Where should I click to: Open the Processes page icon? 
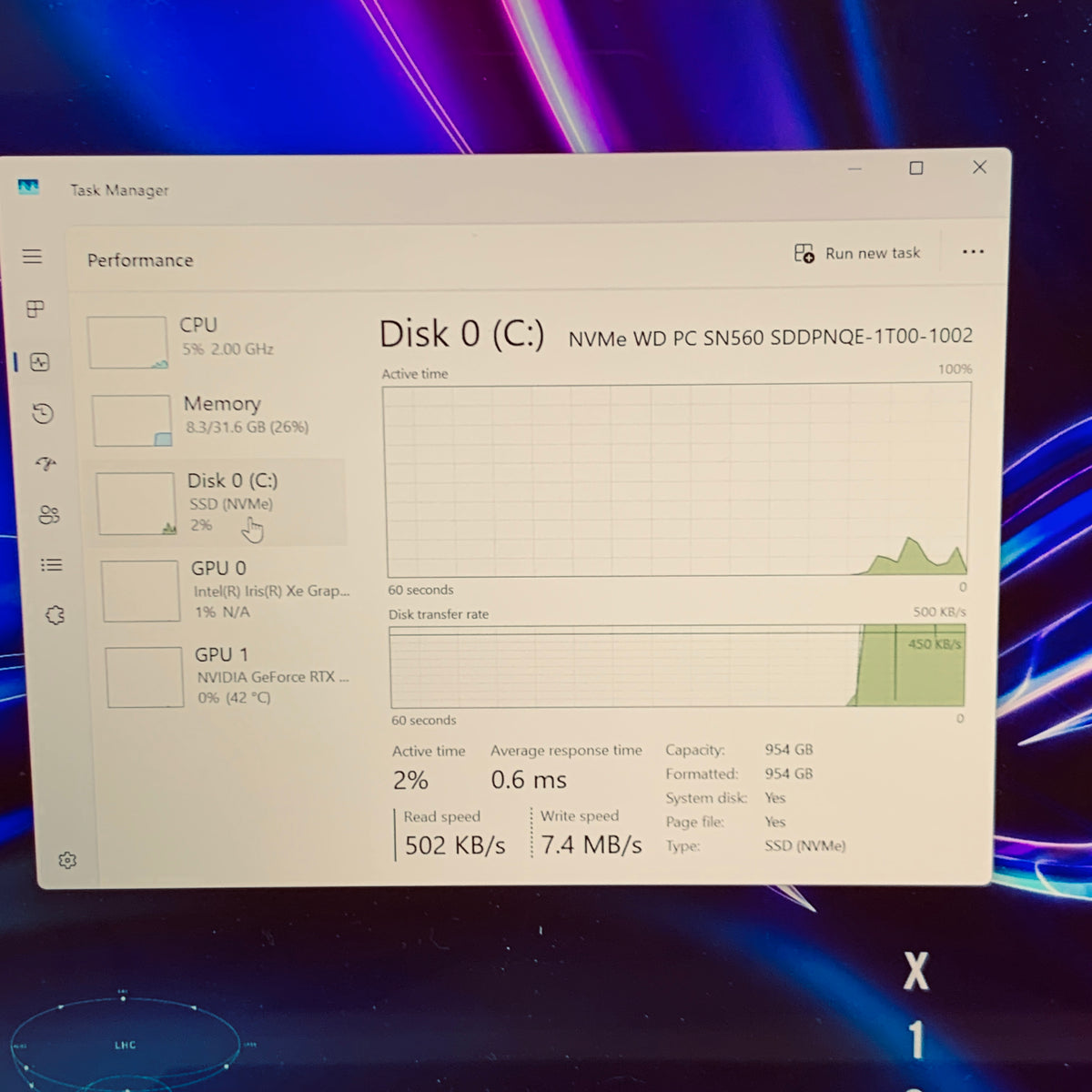[35, 309]
